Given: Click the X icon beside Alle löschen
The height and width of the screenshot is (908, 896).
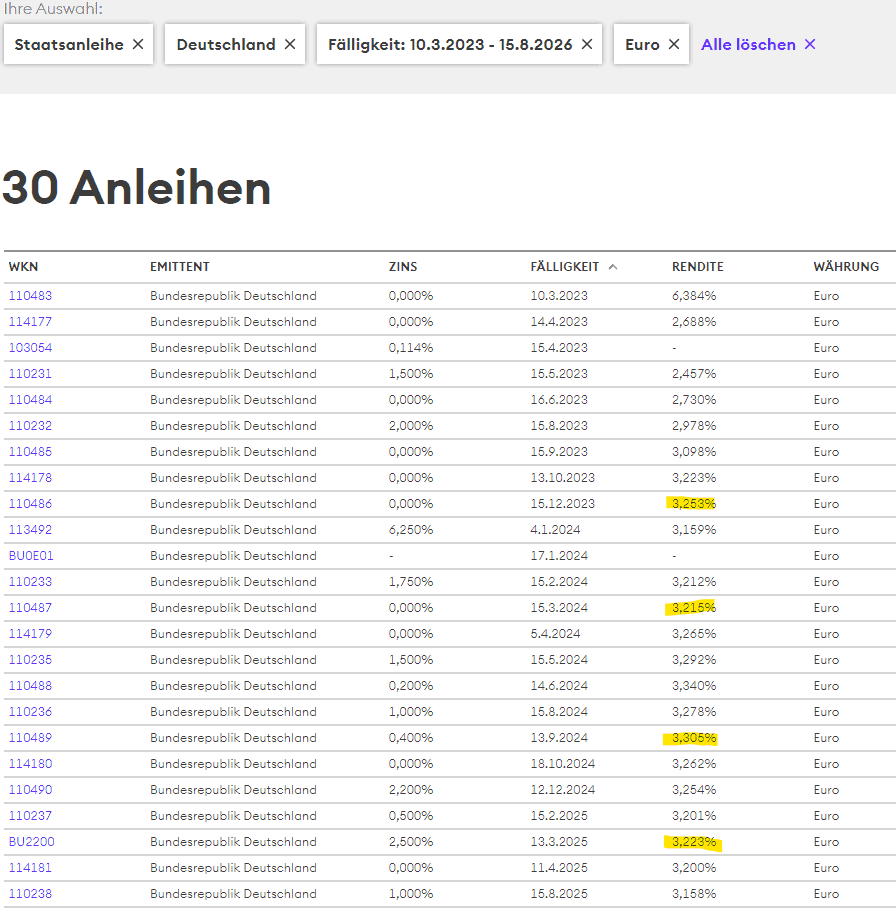Looking at the screenshot, I should pyautogui.click(x=810, y=45).
